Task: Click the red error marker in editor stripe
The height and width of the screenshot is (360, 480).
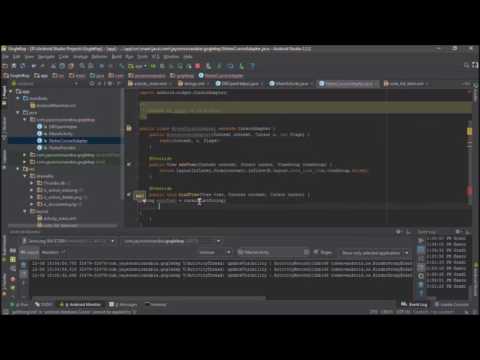Action: 469,191
